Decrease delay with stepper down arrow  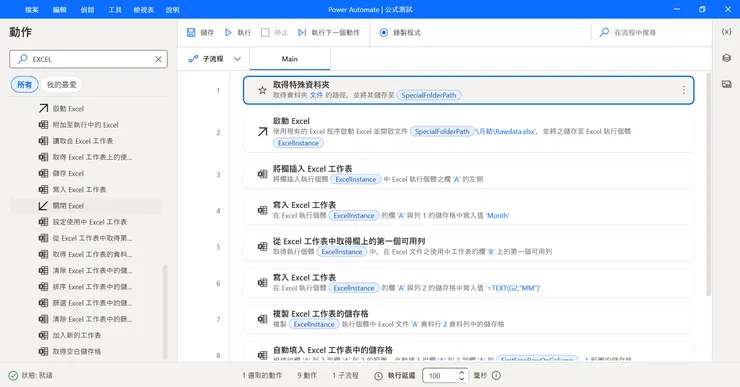pyautogui.click(x=462, y=379)
